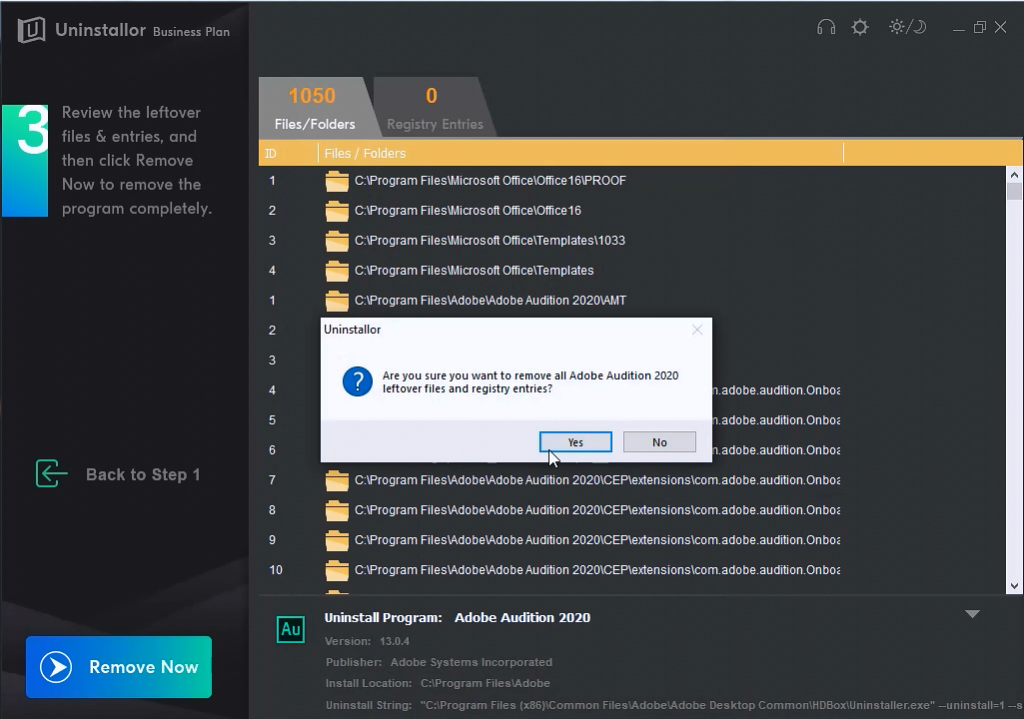1024x719 pixels.
Task: Click the Uninstallor logo icon
Action: coord(31,30)
